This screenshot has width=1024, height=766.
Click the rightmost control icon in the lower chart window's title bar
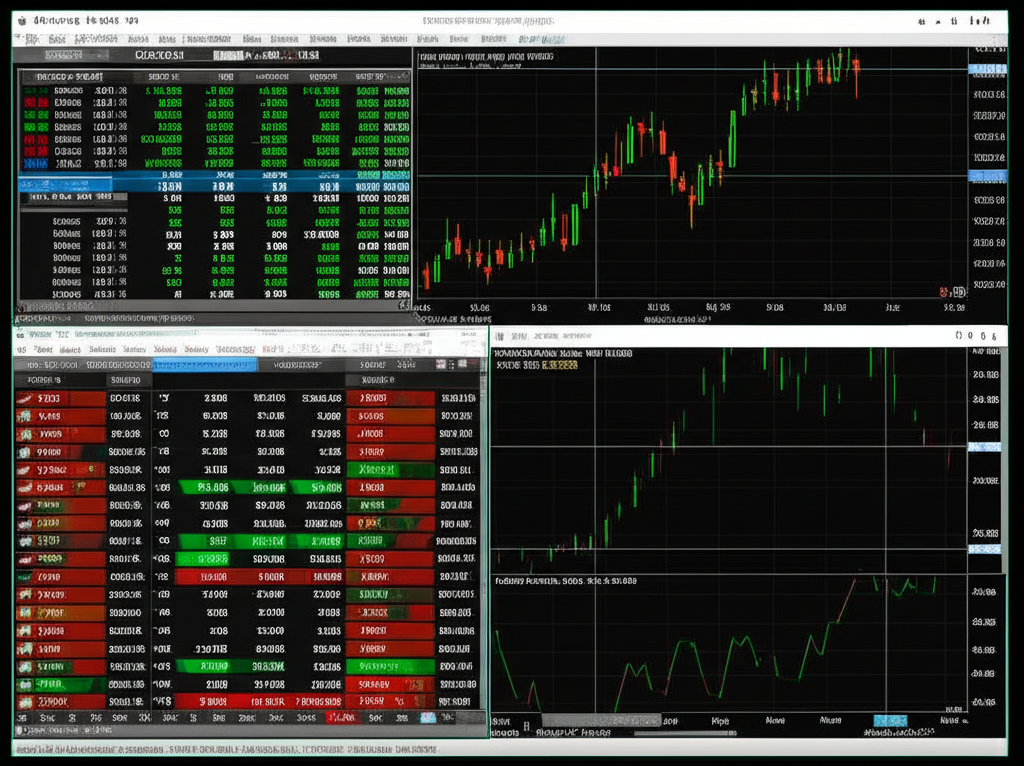tap(996, 336)
